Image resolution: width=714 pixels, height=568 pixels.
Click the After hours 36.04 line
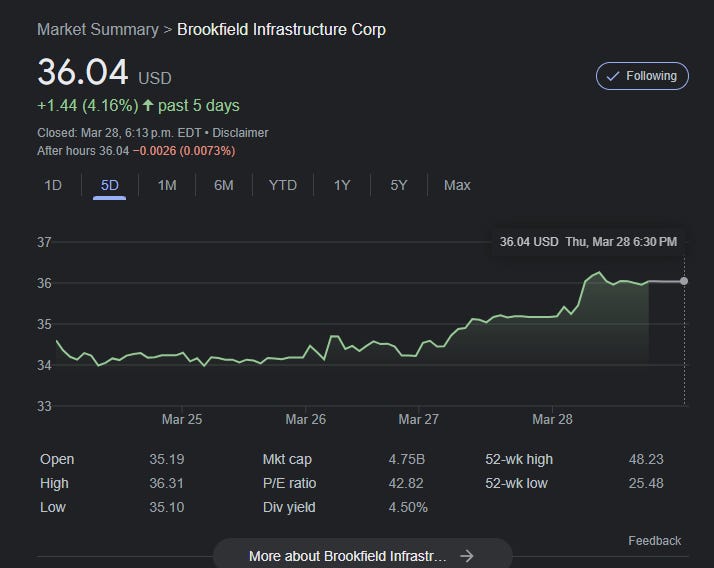point(136,151)
